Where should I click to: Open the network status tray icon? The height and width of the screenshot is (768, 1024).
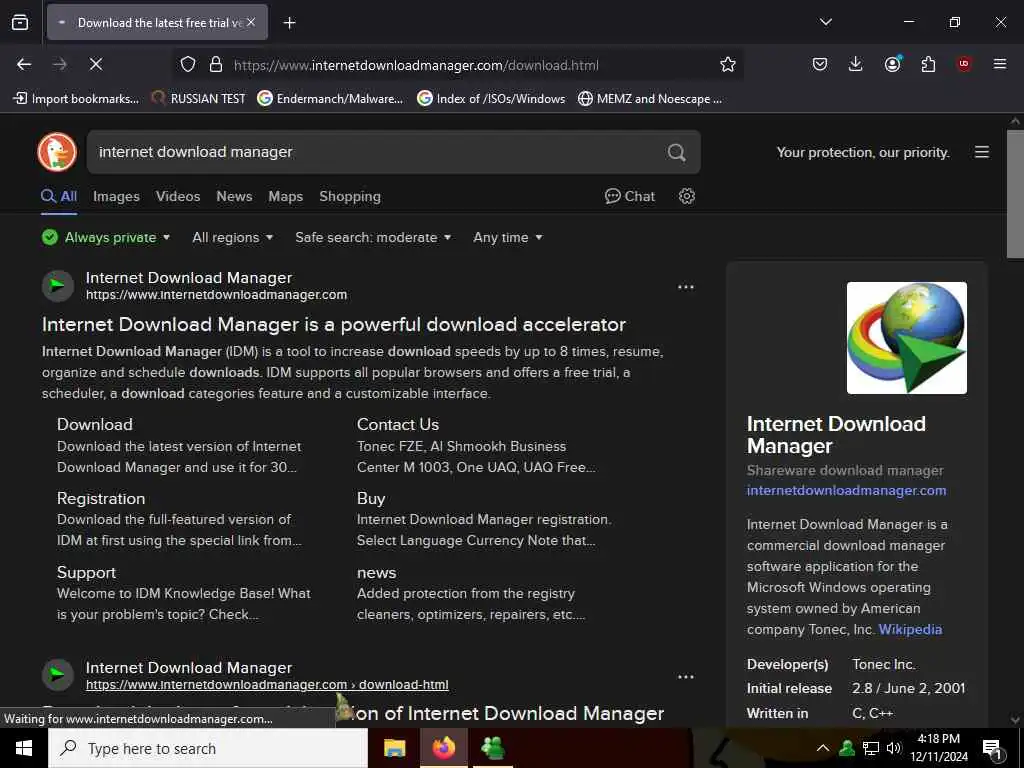pos(871,748)
